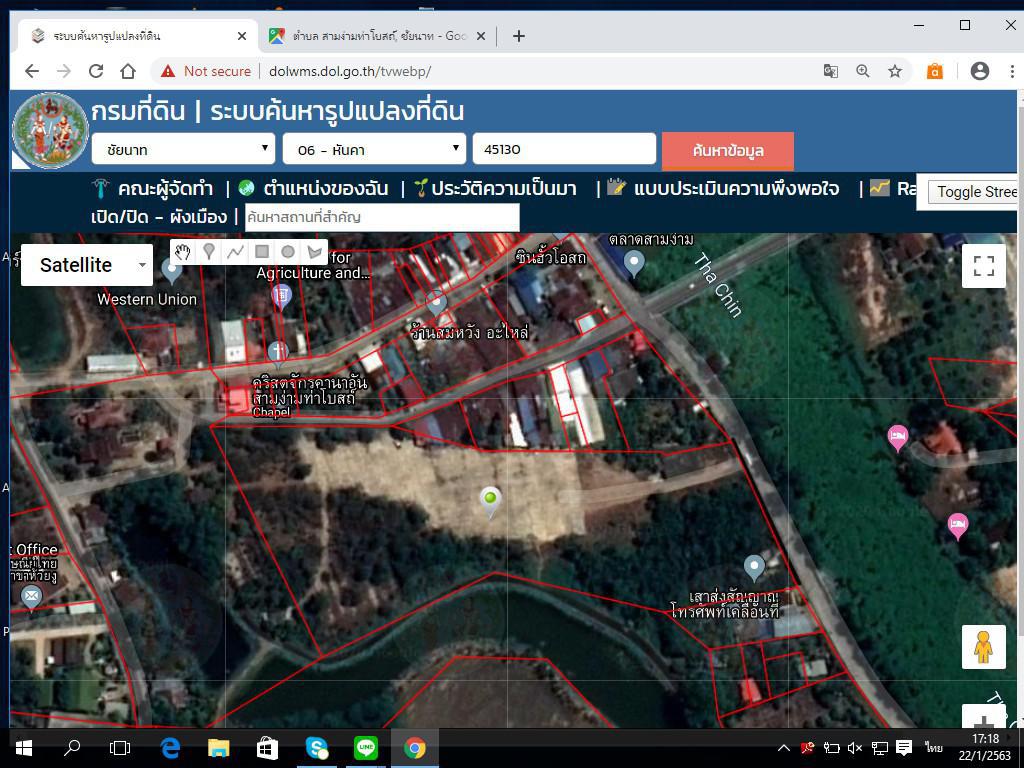Select the rectangle drawing tool
The width and height of the screenshot is (1024, 768).
click(262, 252)
